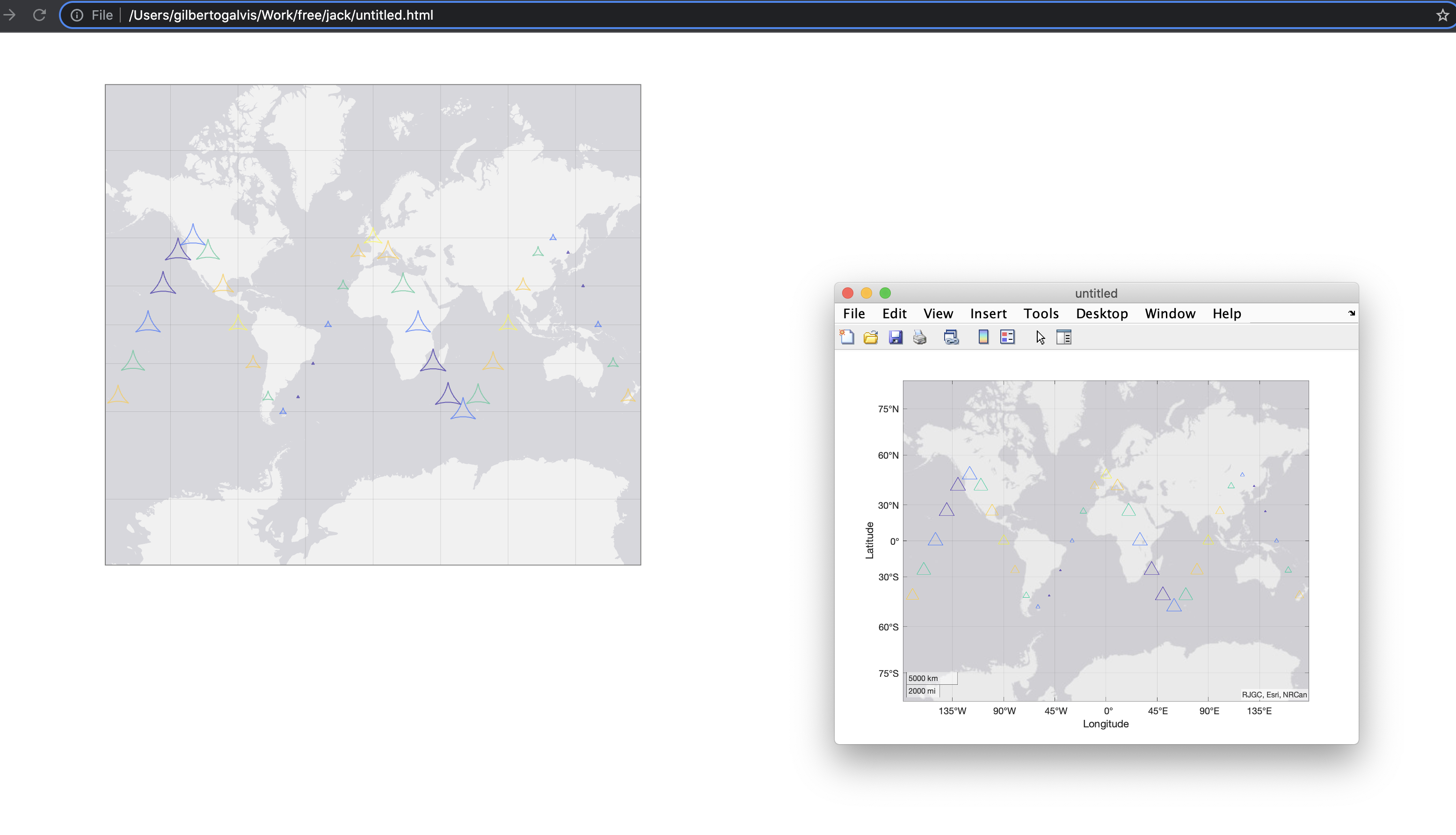1456x835 pixels.
Task: Expand the Insert menu
Action: [988, 313]
